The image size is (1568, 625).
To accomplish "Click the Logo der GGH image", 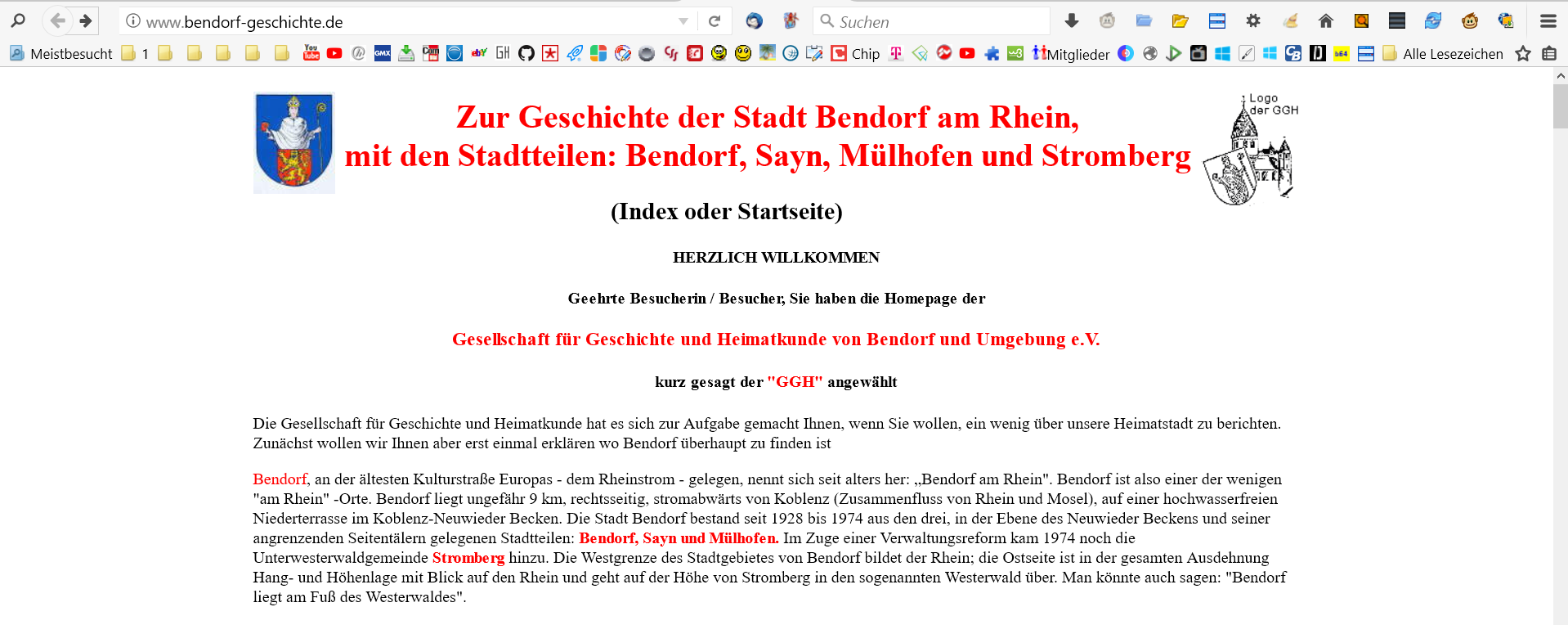I will 1249,149.
